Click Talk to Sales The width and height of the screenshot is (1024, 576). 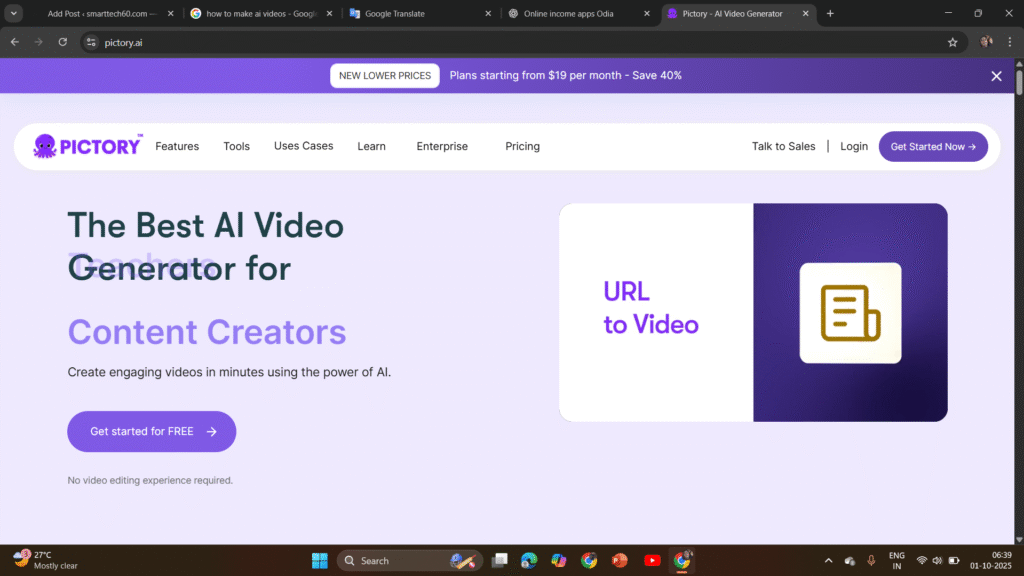[x=784, y=146]
